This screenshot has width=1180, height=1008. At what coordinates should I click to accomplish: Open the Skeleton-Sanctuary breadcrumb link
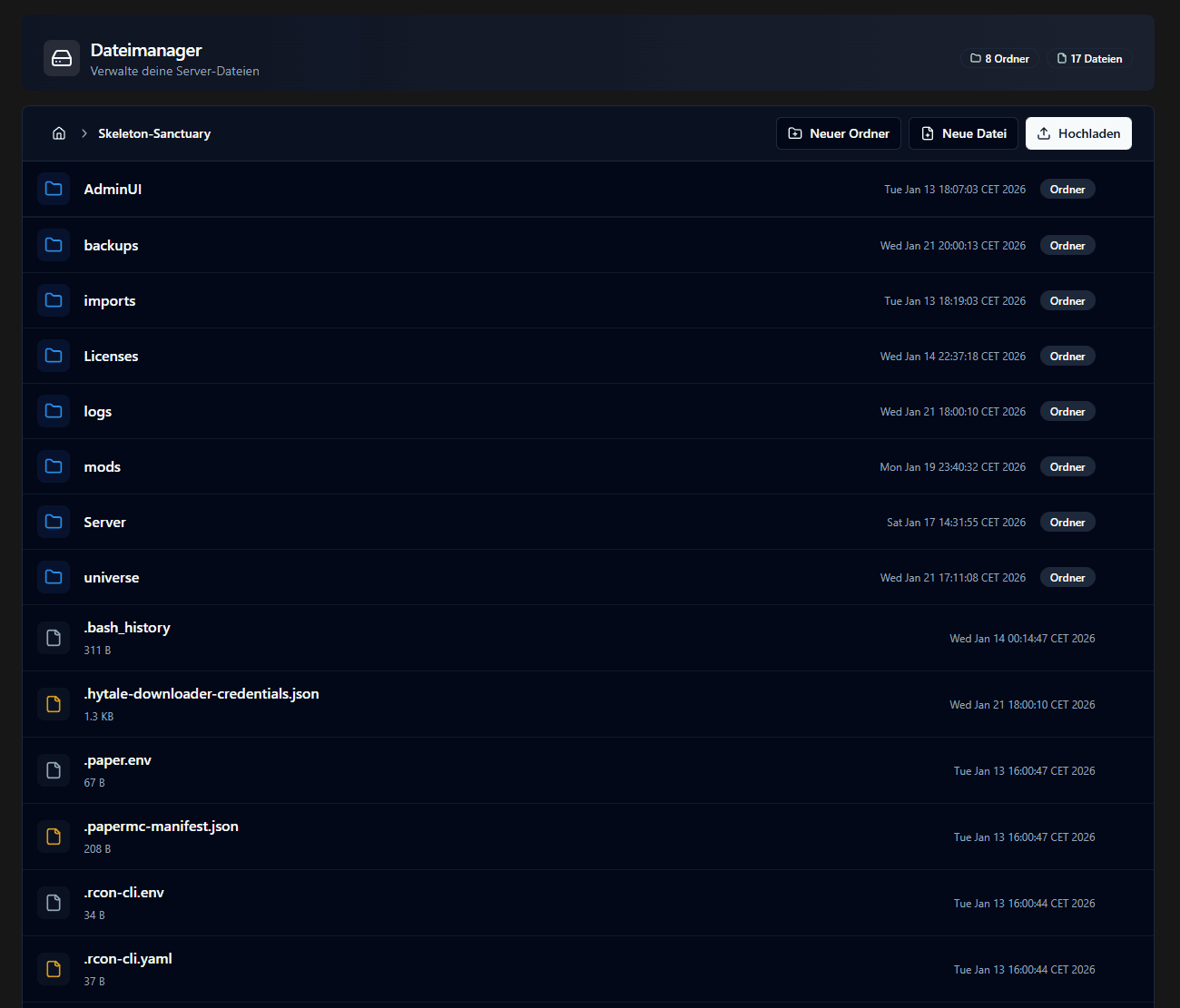154,133
